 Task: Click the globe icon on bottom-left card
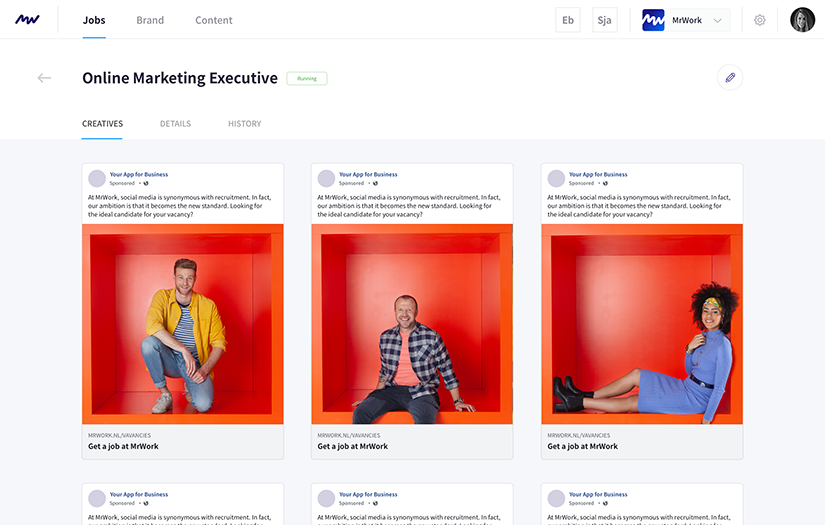pos(146,503)
